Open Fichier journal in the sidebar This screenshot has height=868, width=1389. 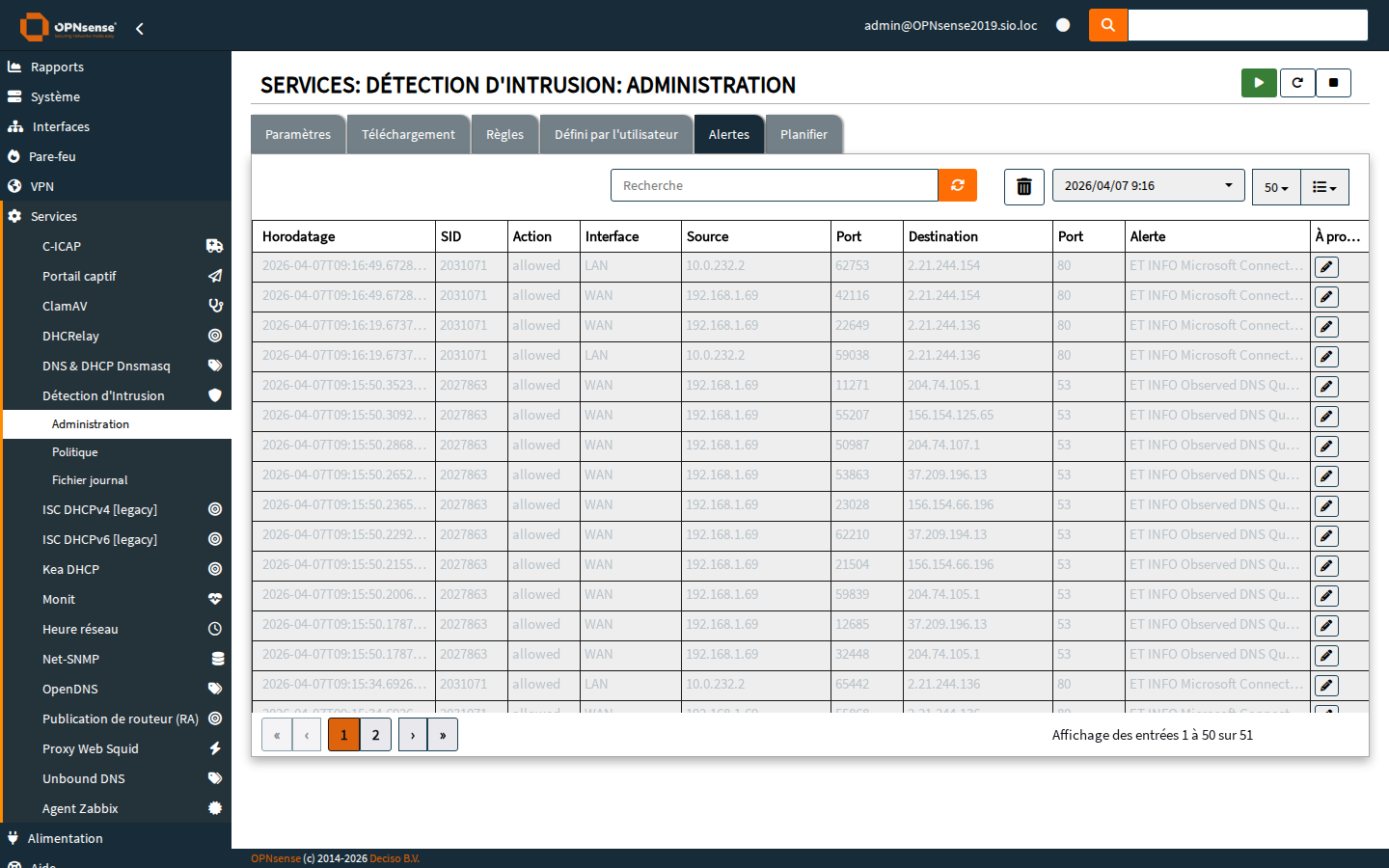coord(118,480)
